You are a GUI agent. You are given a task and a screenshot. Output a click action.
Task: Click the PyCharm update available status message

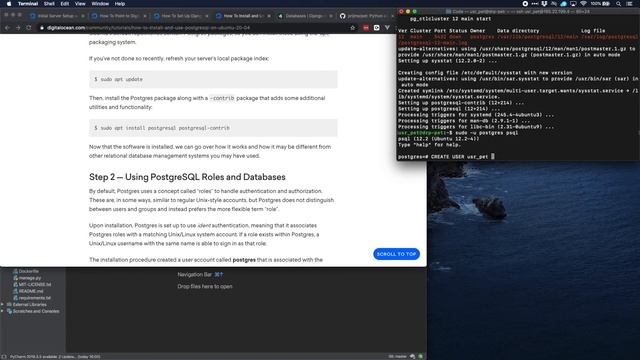pos(55,357)
